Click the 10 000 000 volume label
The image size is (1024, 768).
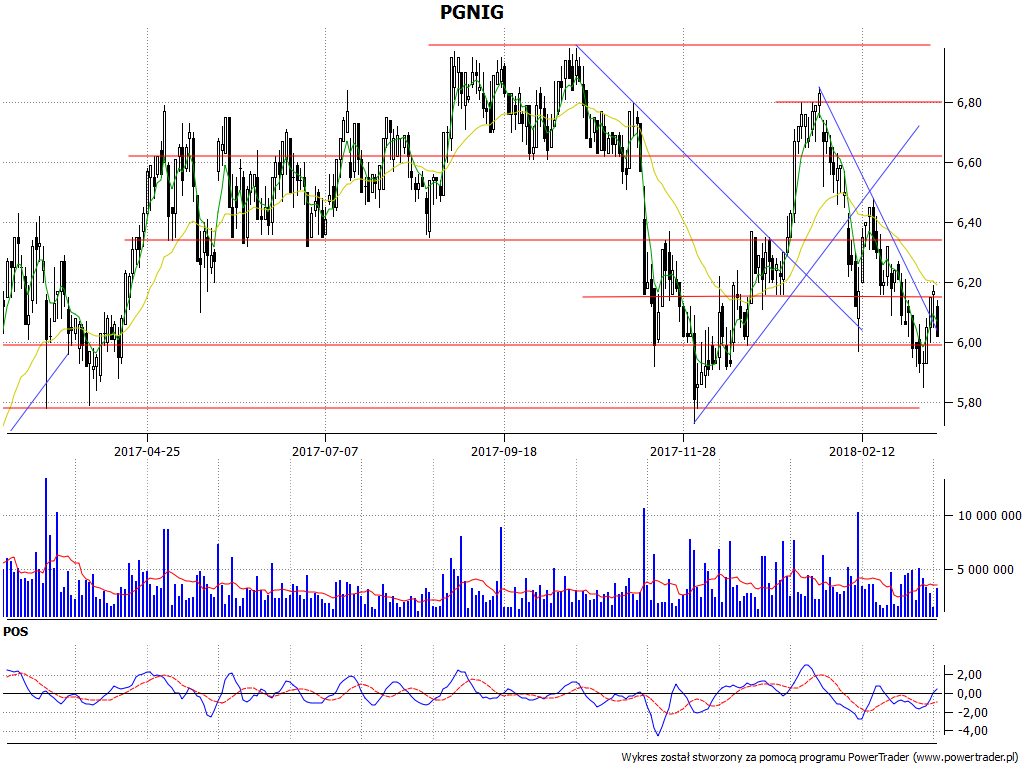click(x=989, y=517)
